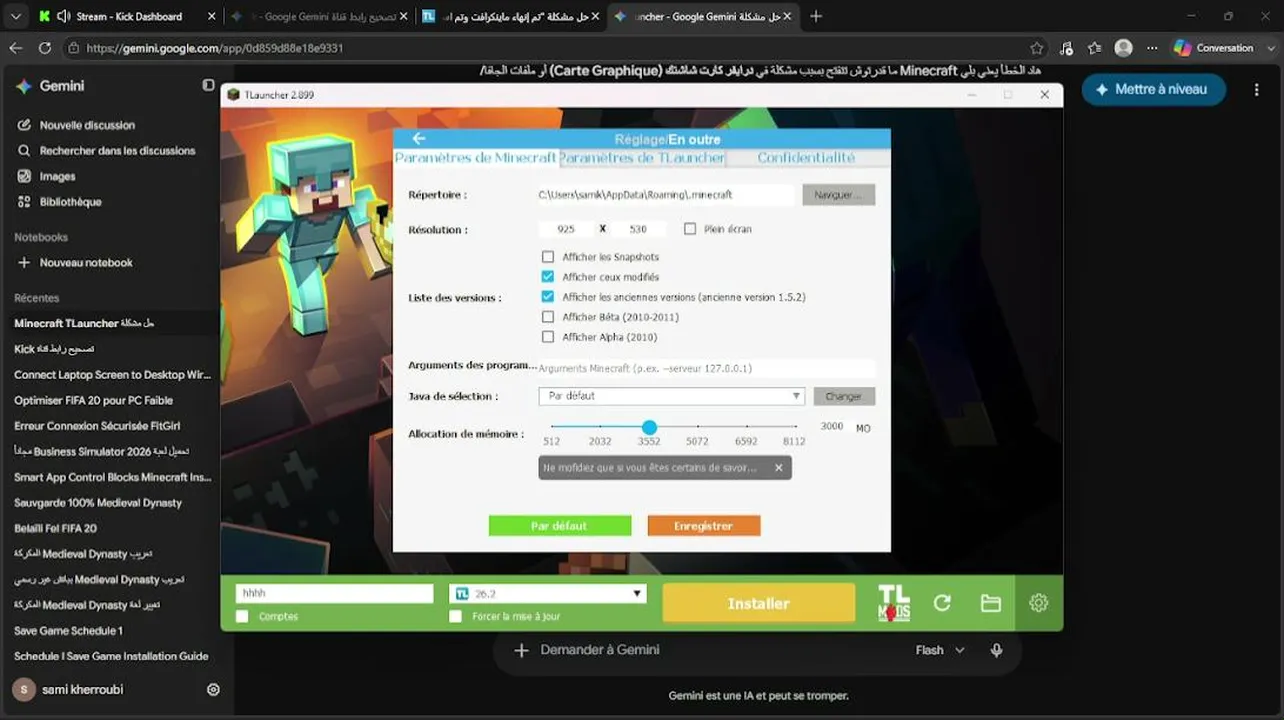Screen dimensions: 1284x720
Task: Click the memory value field 3000
Action: pyautogui.click(x=832, y=426)
